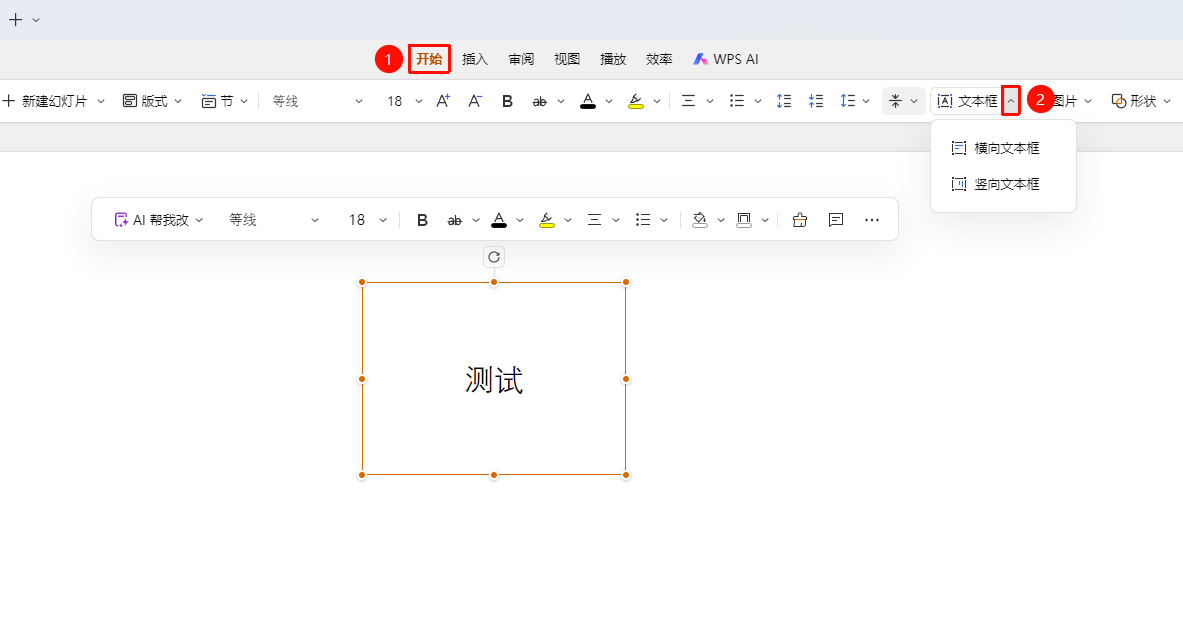The width and height of the screenshot is (1183, 642).
Task: Click the 形状 shapes button
Action: (x=1134, y=101)
